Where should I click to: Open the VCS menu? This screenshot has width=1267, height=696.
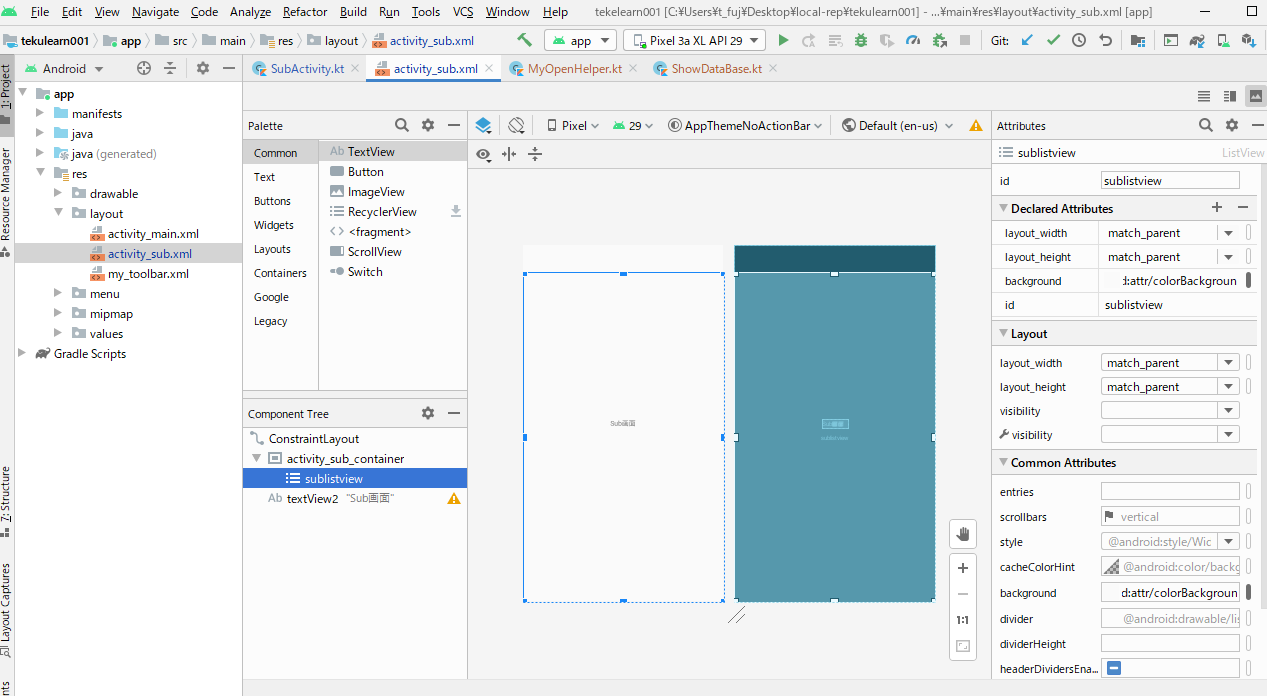click(463, 12)
